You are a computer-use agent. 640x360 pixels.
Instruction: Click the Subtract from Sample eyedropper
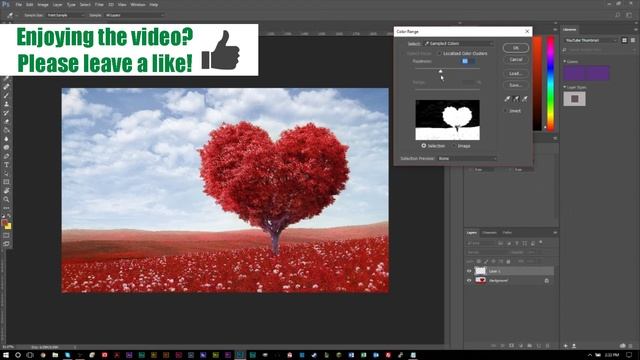524,99
